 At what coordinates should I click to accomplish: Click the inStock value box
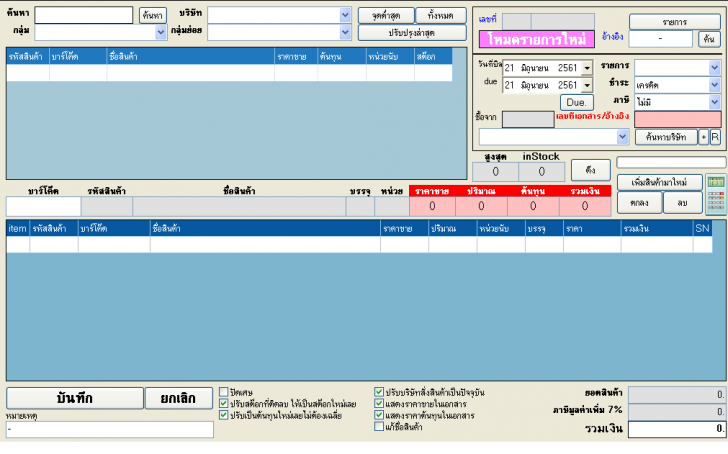(542, 172)
